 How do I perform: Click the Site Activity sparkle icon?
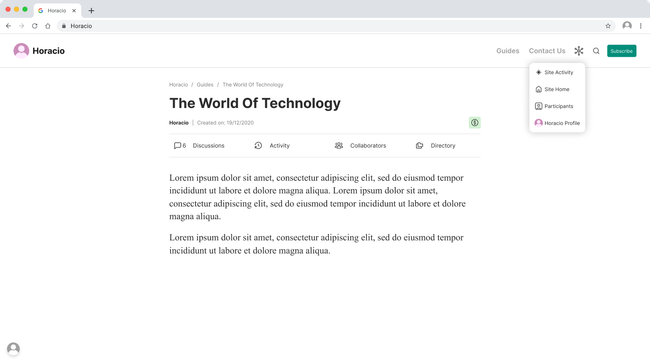(x=538, y=72)
